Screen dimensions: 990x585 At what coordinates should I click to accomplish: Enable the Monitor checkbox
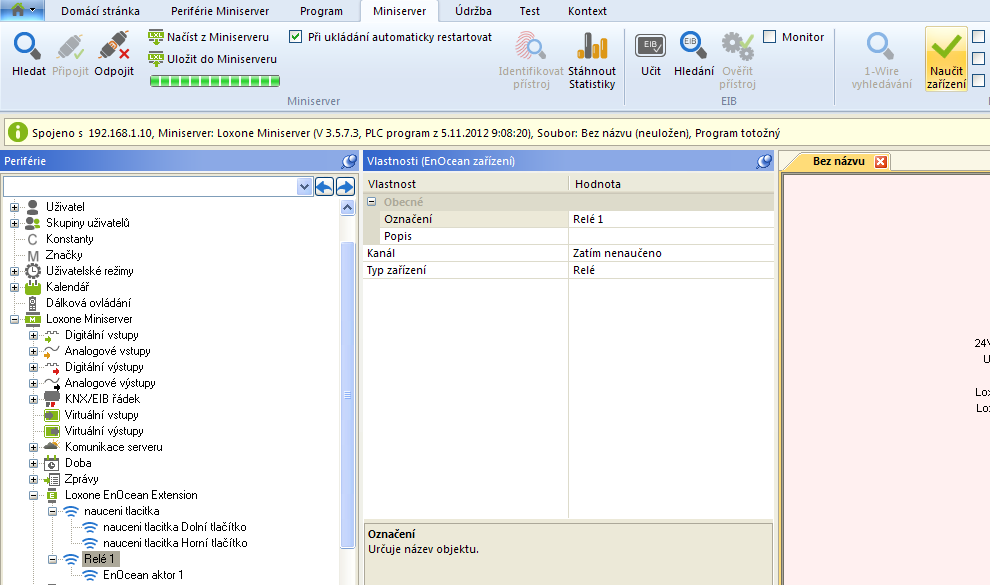[770, 37]
